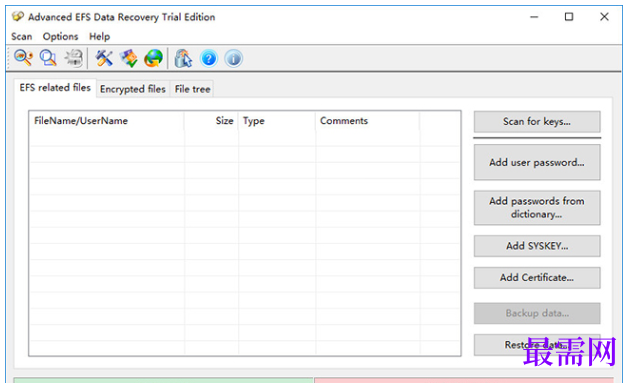Click the scan for encrypted files icon

click(48, 58)
